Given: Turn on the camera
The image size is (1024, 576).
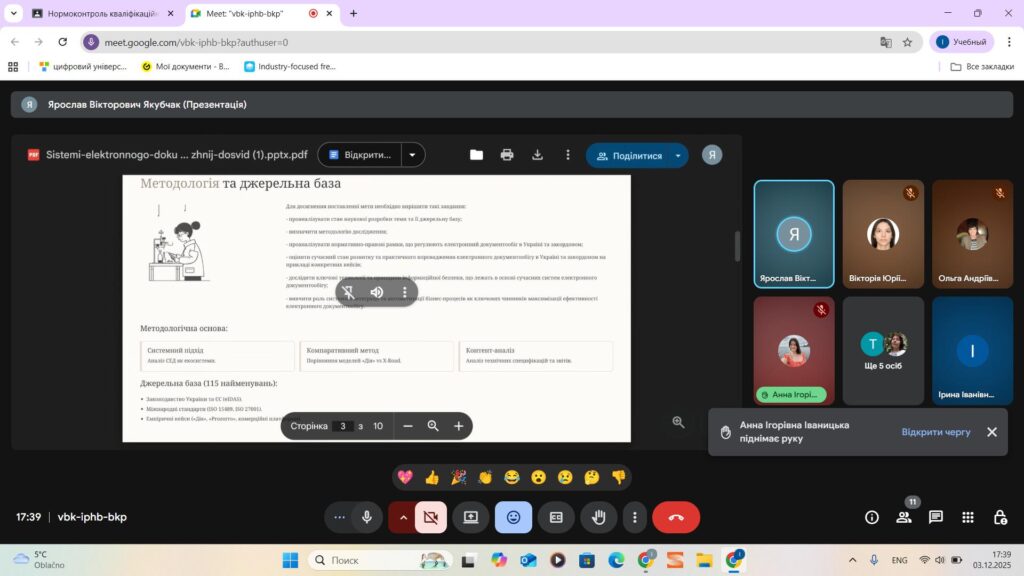Looking at the screenshot, I should (431, 517).
